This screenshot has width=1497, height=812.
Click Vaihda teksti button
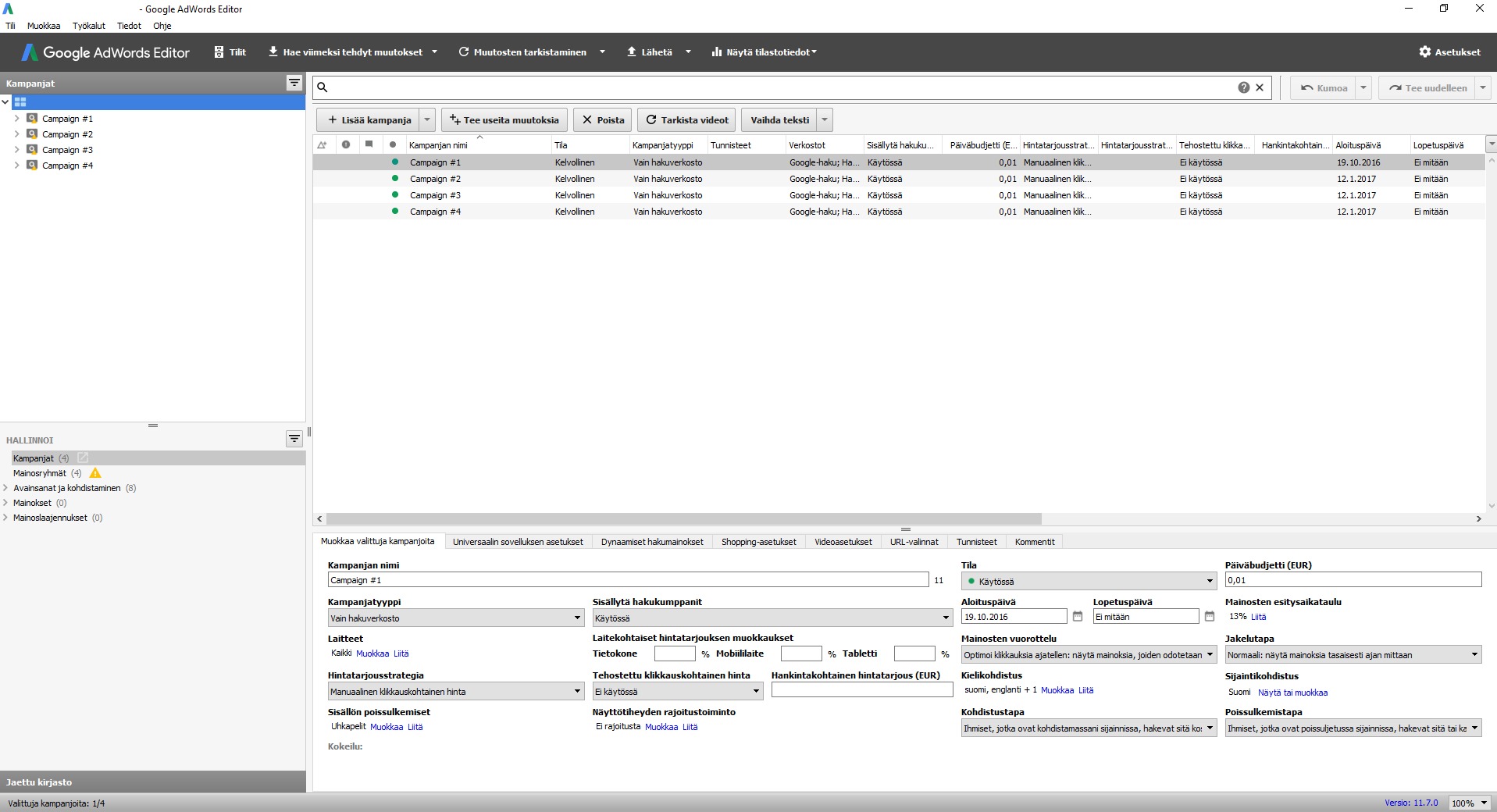click(x=779, y=120)
